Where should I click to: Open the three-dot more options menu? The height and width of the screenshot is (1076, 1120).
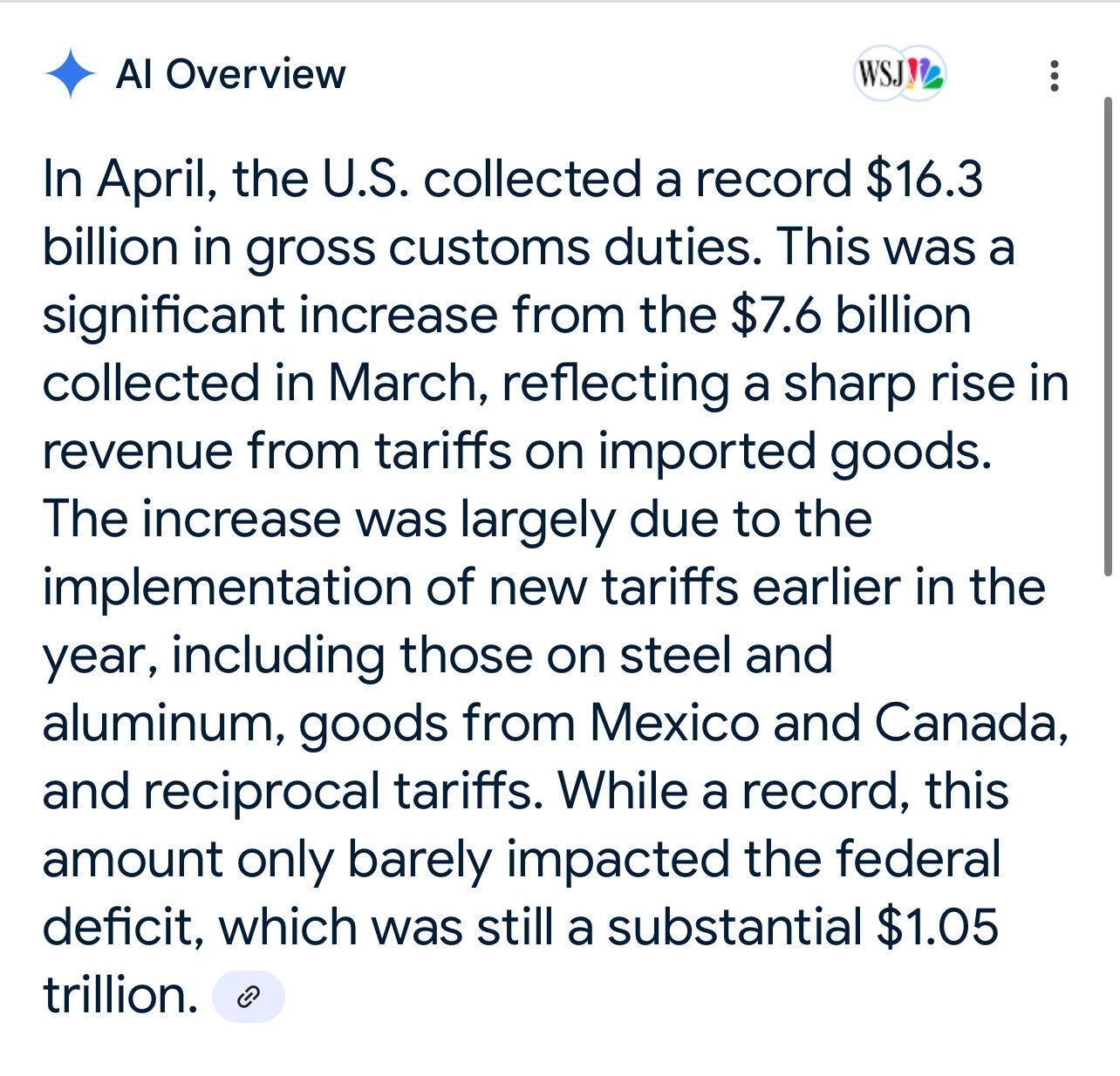click(x=1055, y=76)
